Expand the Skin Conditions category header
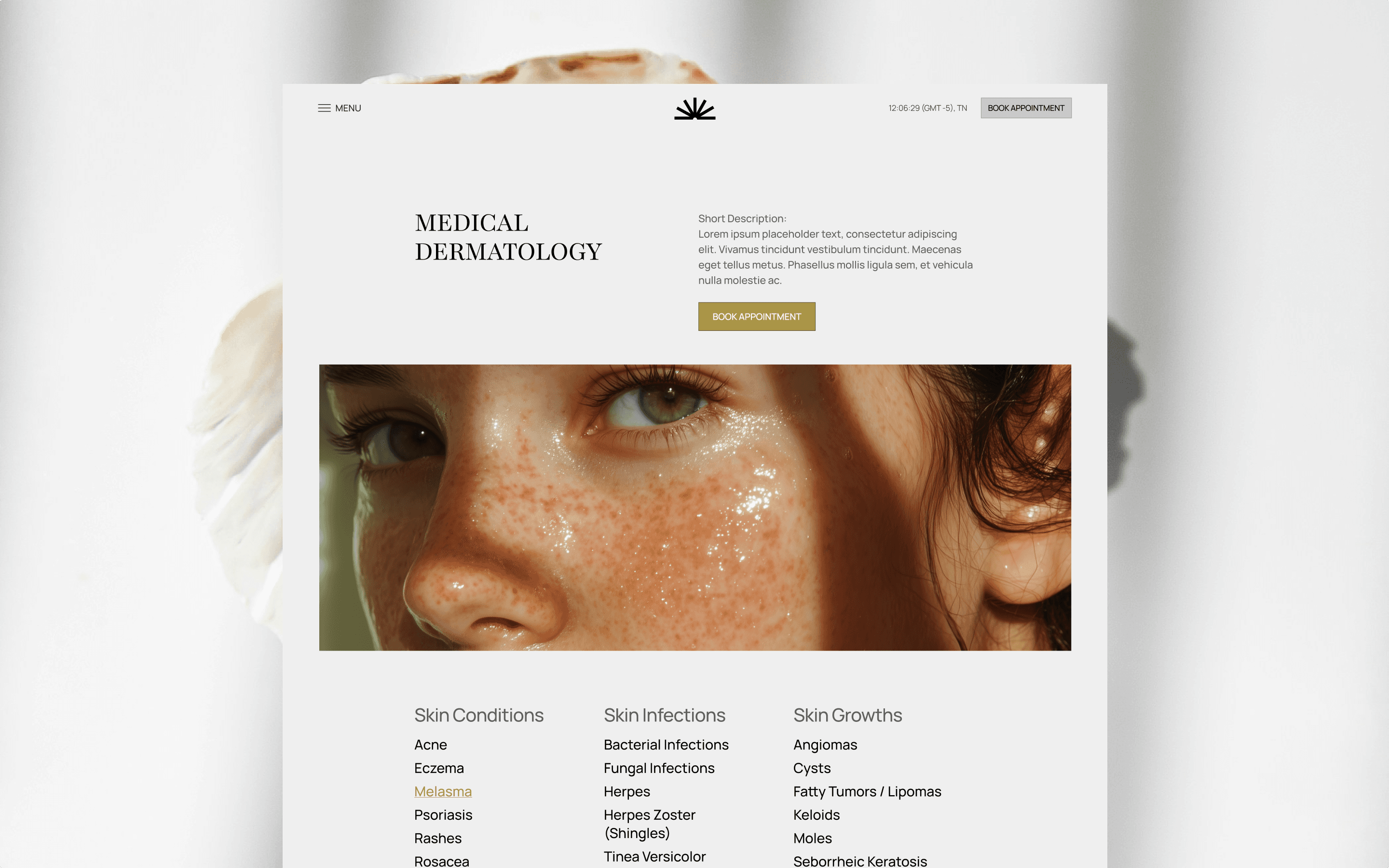Screen dimensions: 1389x868 coord(479,715)
